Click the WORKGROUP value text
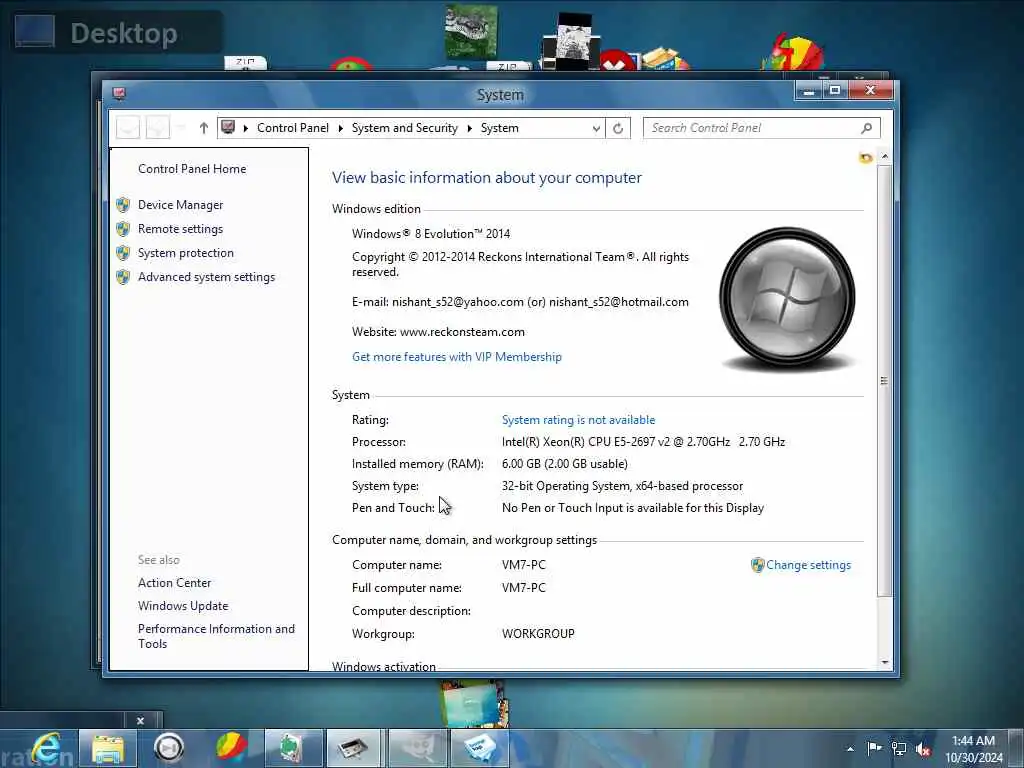1024x768 pixels. point(538,633)
